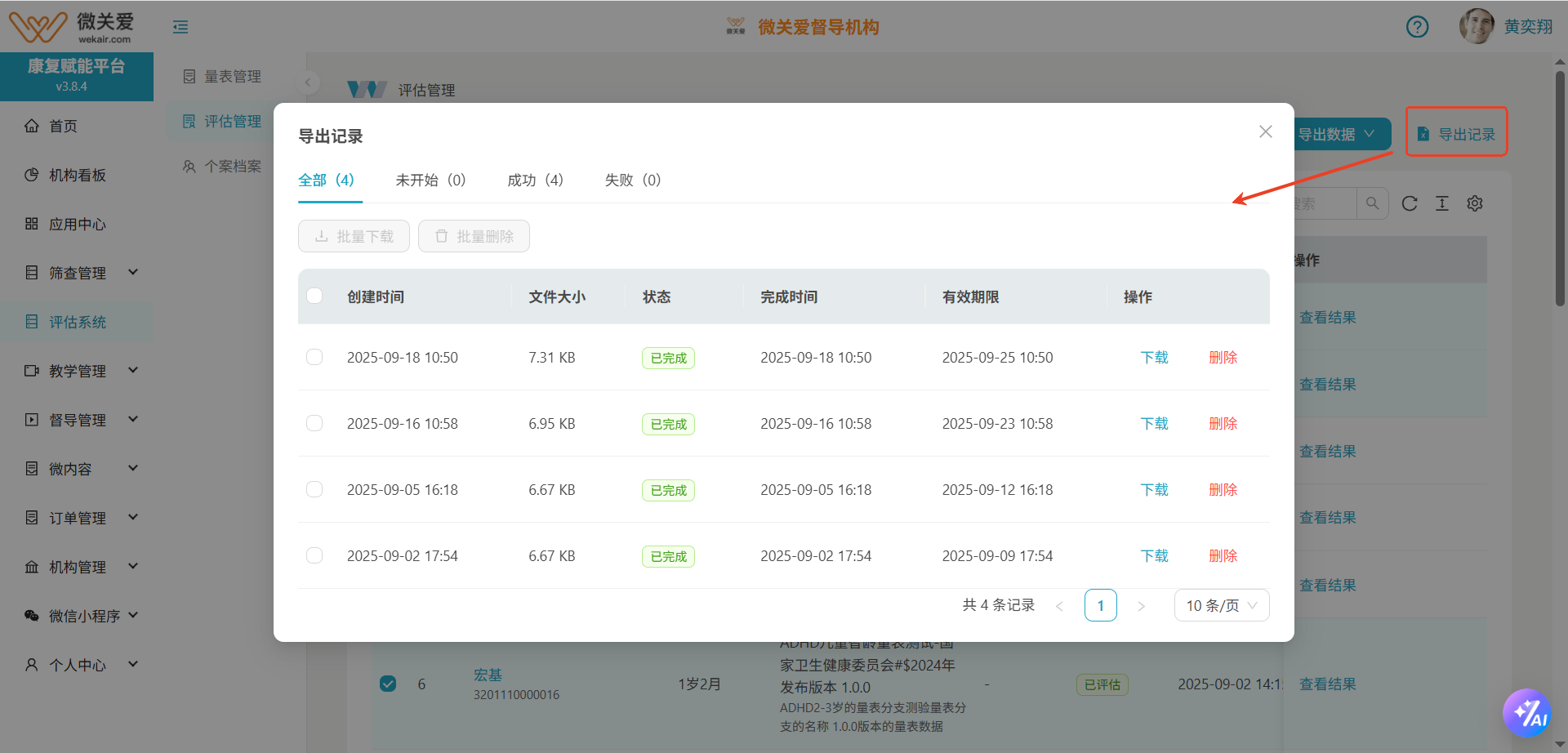The image size is (1568, 753).
Task: Check the 2025-09-02 17:54 record checkbox
Action: (314, 555)
